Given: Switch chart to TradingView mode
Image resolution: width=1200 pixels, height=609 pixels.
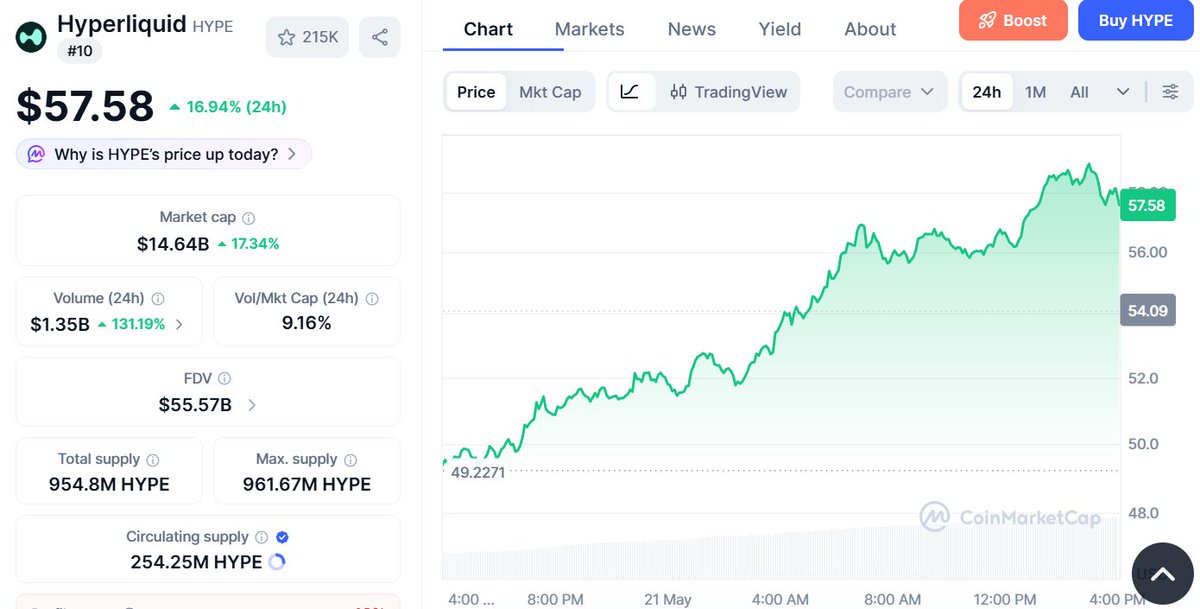Looking at the screenshot, I should click(x=728, y=92).
